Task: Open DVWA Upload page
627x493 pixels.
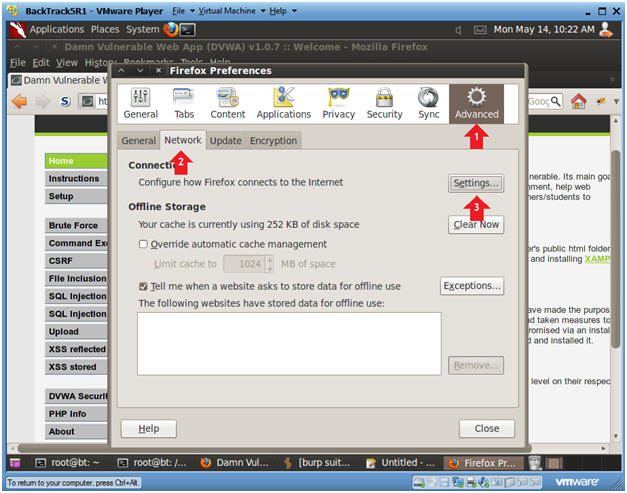Action: click(x=76, y=331)
